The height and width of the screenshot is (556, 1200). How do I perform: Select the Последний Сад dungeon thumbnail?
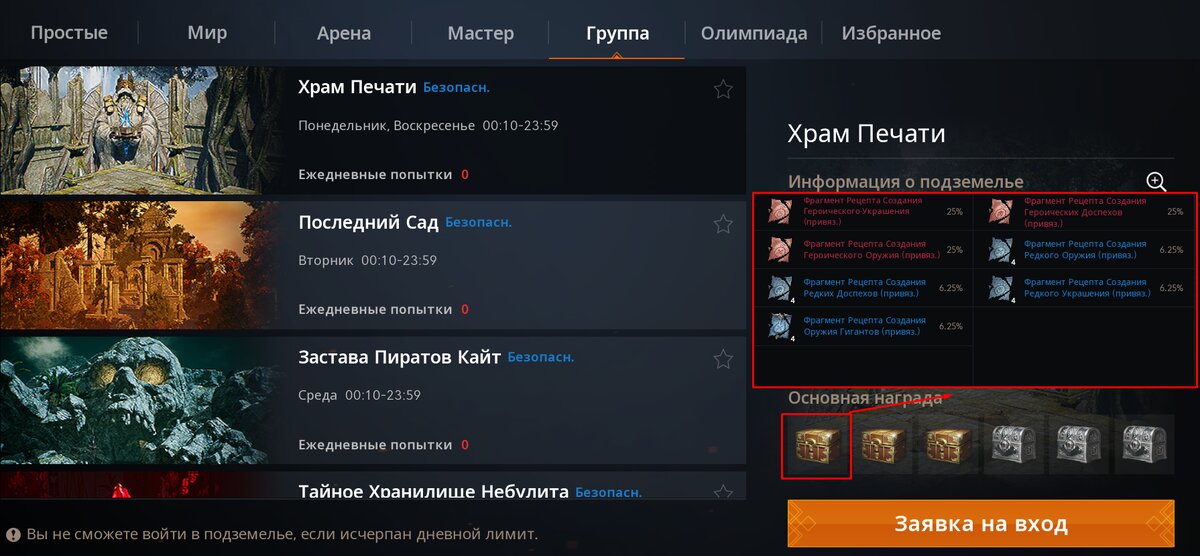pyautogui.click(x=140, y=266)
